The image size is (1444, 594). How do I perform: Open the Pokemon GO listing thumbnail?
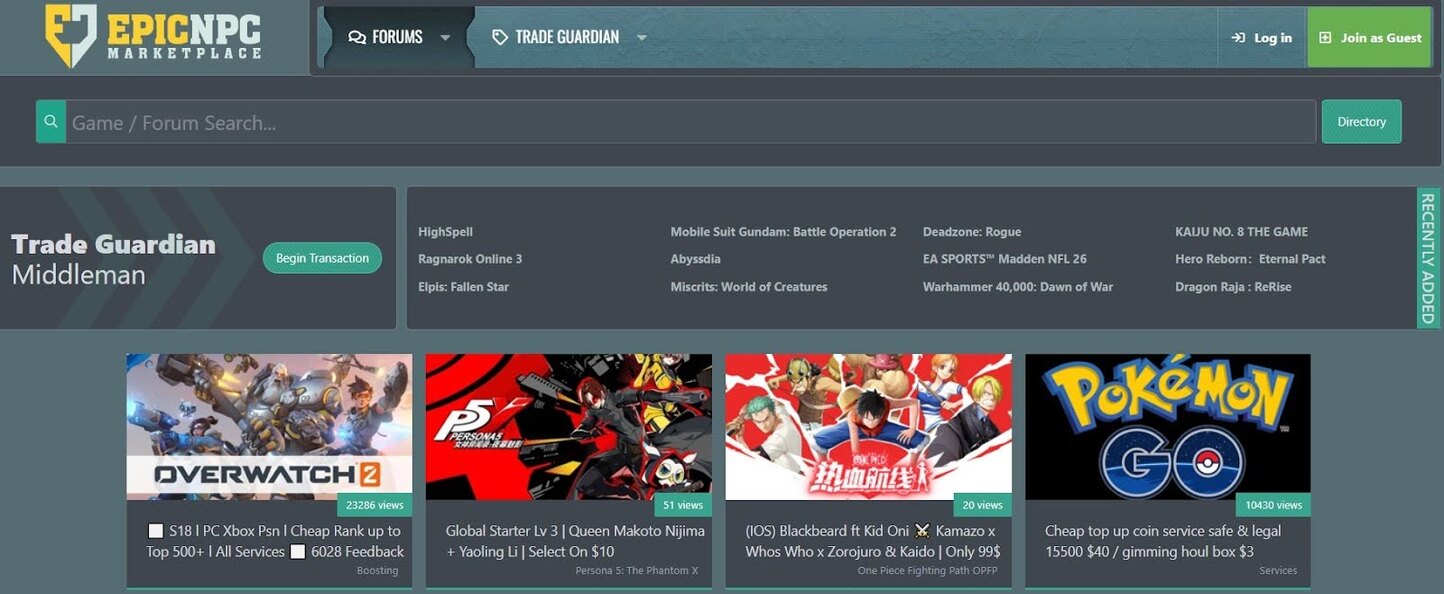click(x=1167, y=427)
